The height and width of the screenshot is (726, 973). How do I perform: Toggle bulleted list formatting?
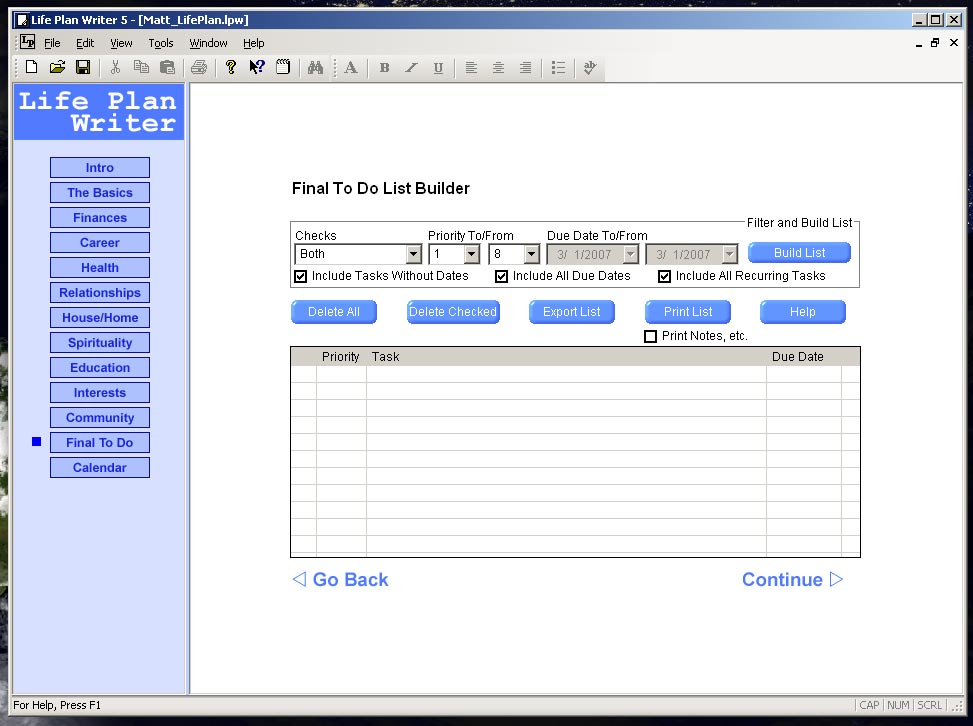[558, 68]
